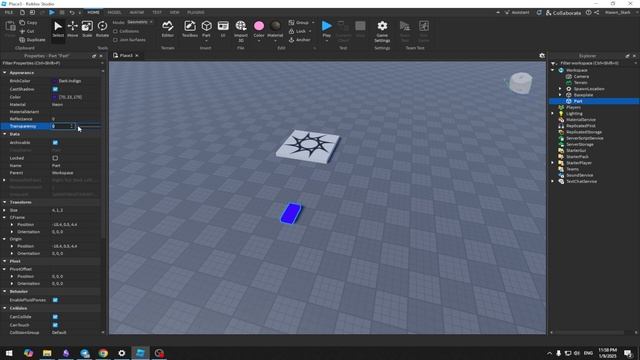Image resolution: width=640 pixels, height=360 pixels.
Task: Click Import 3D icon
Action: (x=241, y=26)
